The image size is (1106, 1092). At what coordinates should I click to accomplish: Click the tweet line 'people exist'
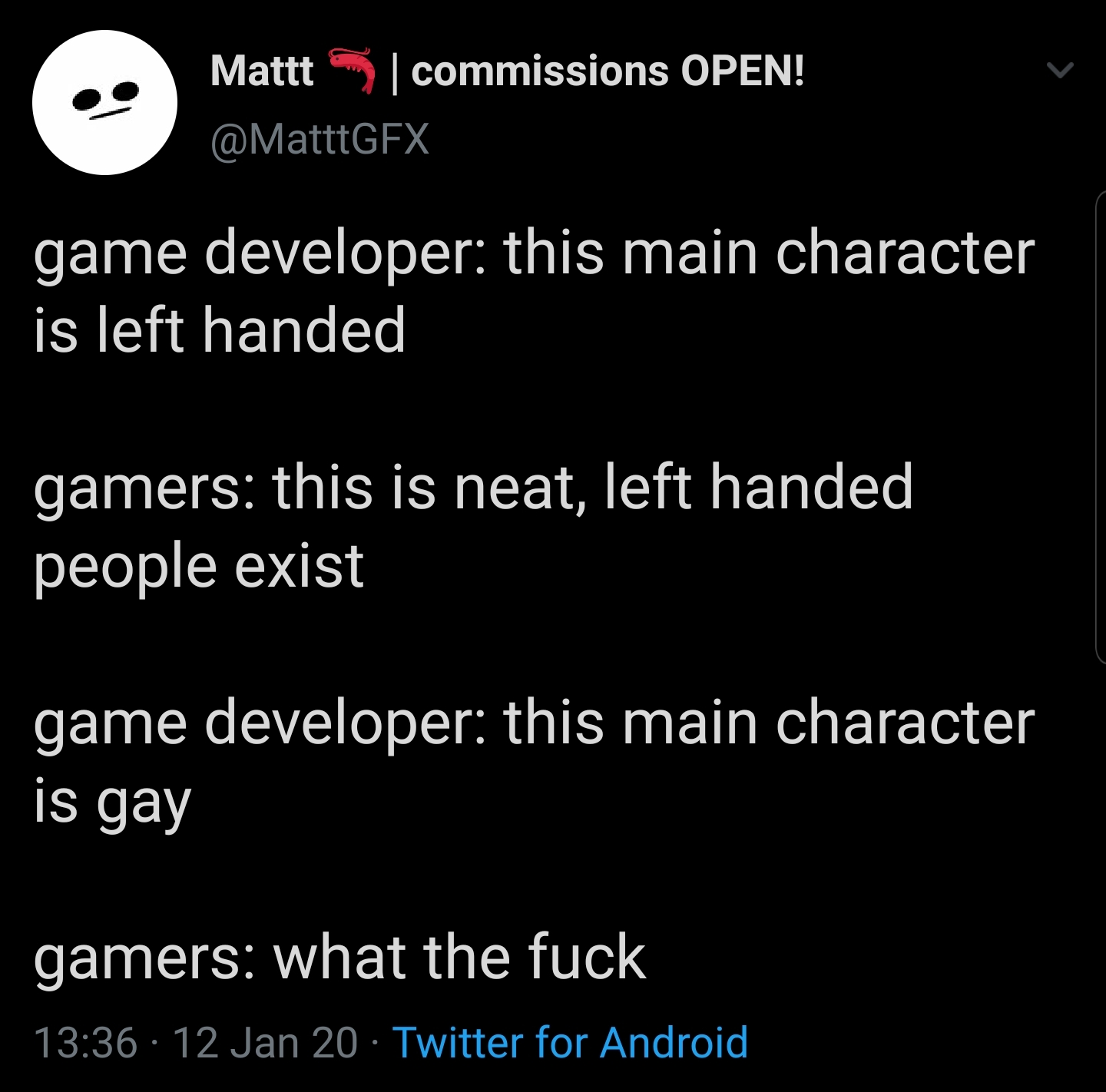click(x=199, y=567)
